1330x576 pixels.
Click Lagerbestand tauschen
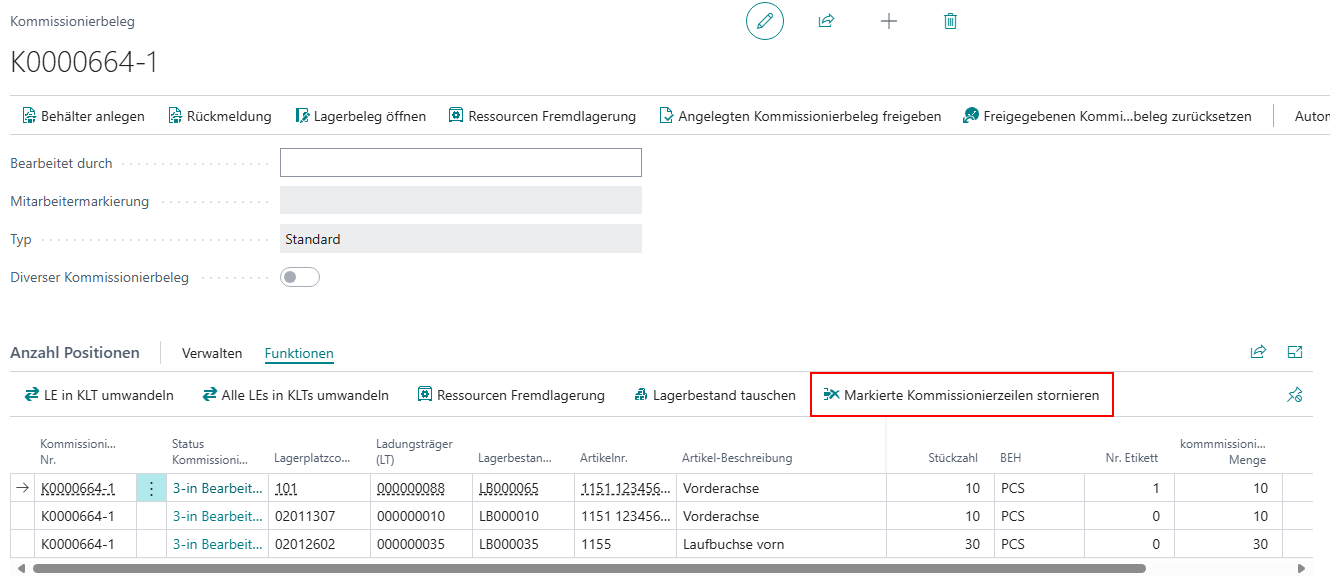click(x=715, y=395)
